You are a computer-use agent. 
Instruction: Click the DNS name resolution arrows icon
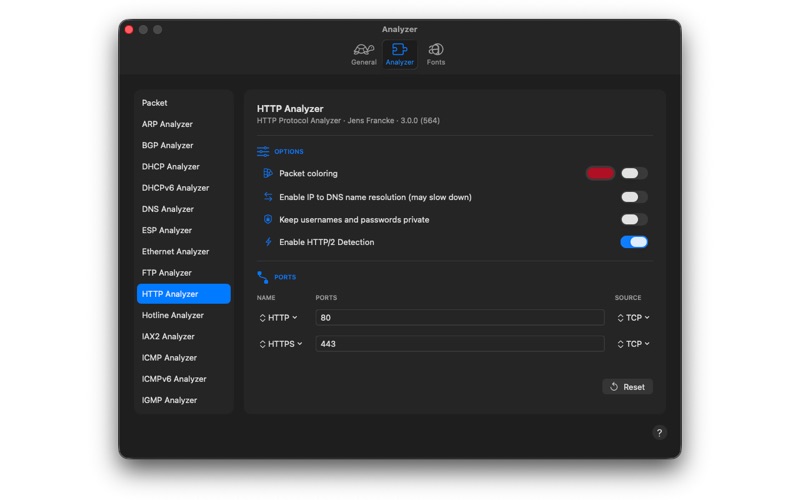coord(268,197)
